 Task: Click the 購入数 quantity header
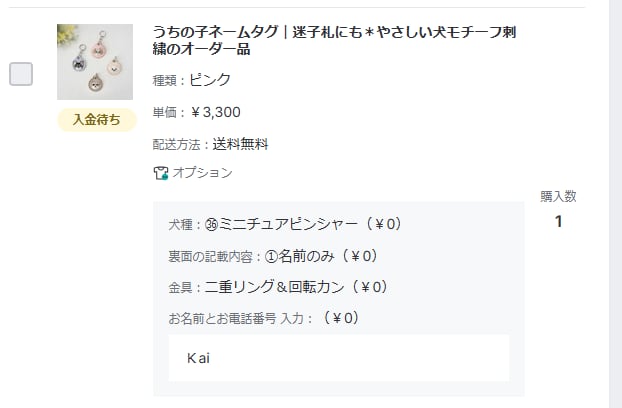coord(558,196)
